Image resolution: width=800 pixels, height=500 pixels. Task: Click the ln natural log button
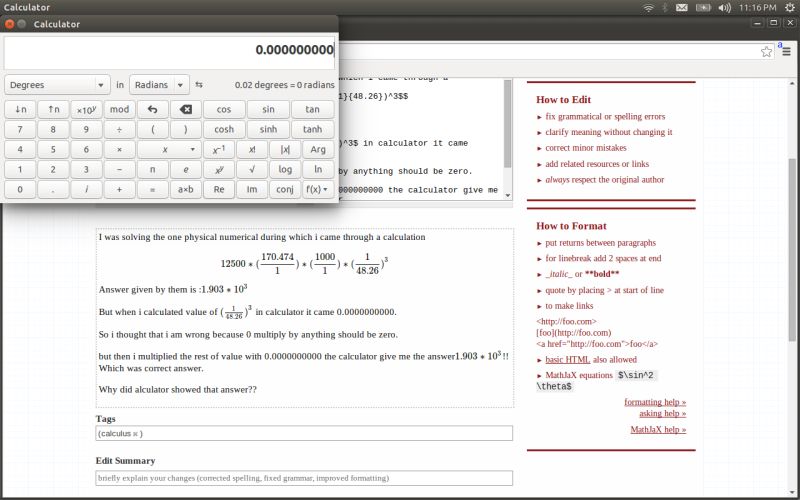318,169
